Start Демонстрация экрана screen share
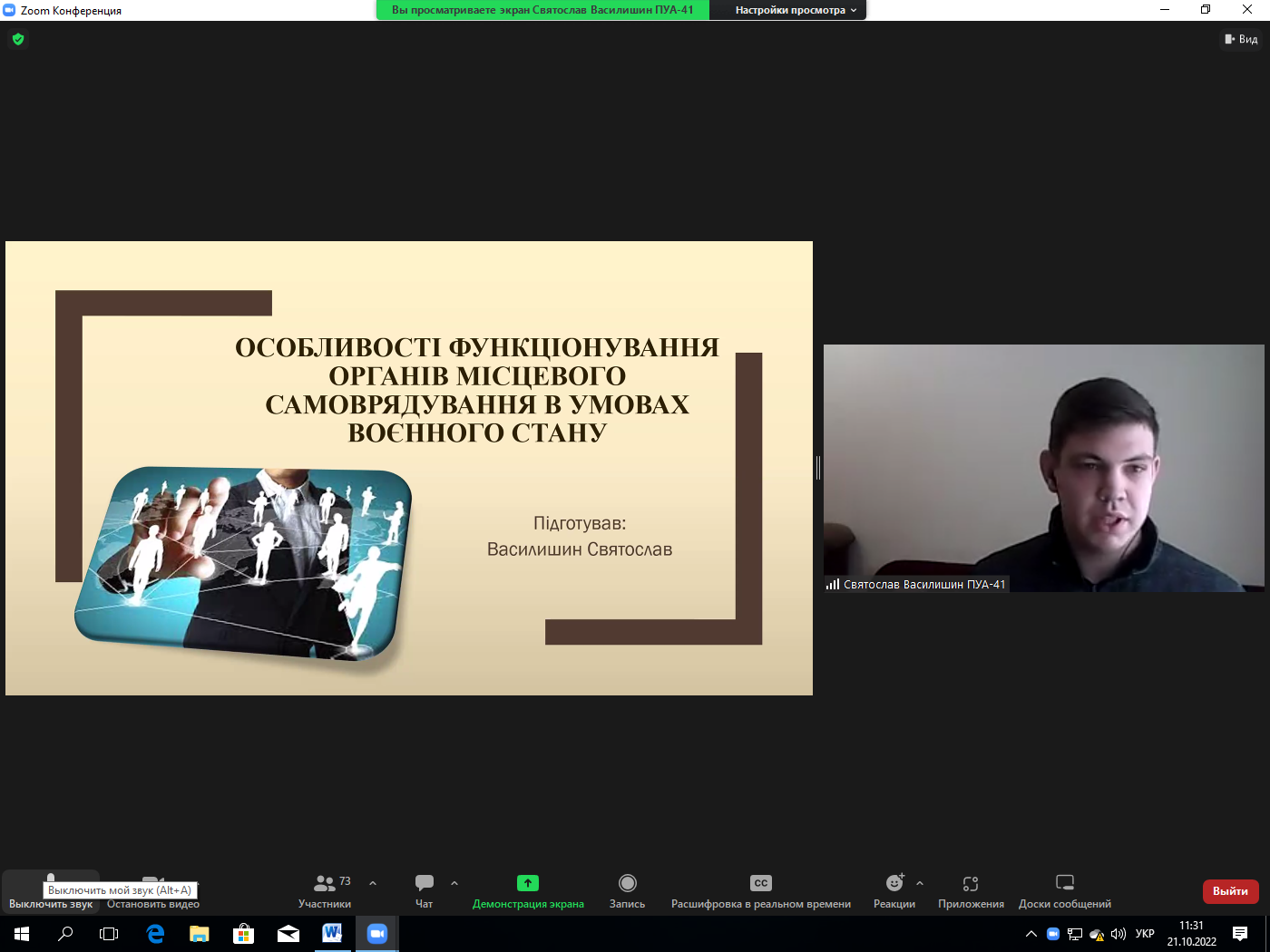Viewport: 1270px width, 952px height. [528, 891]
